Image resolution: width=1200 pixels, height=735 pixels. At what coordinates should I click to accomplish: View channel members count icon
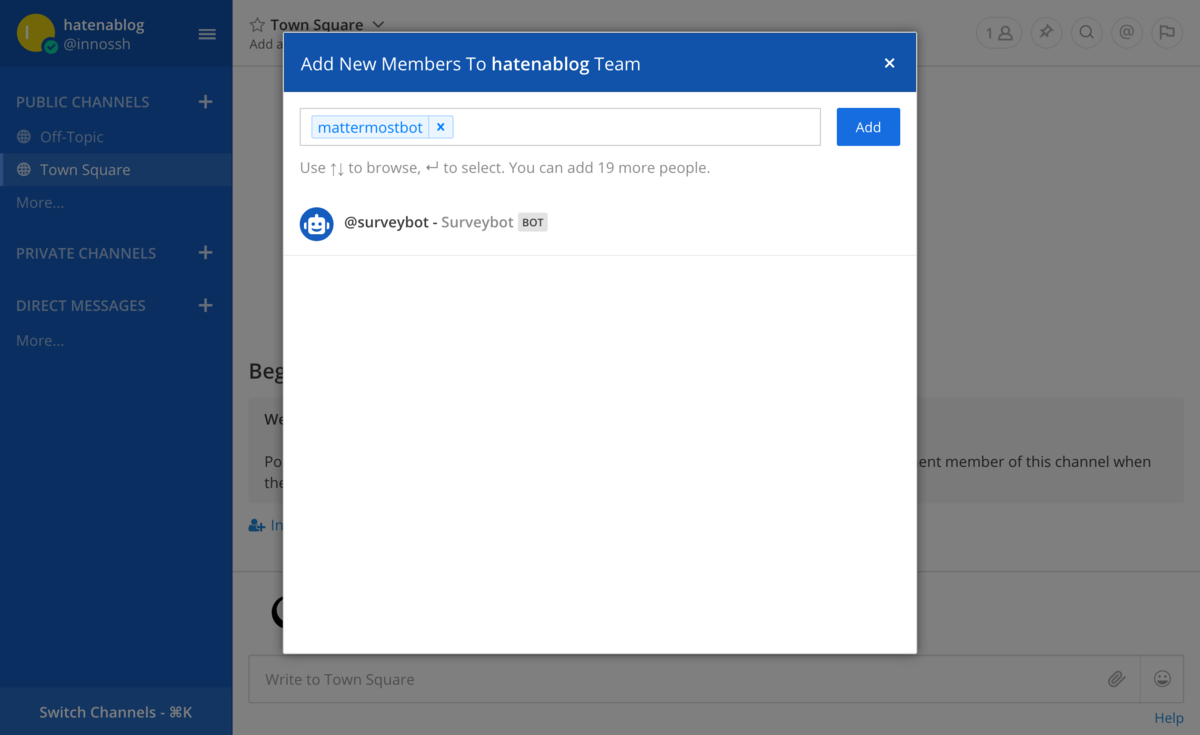[999, 33]
